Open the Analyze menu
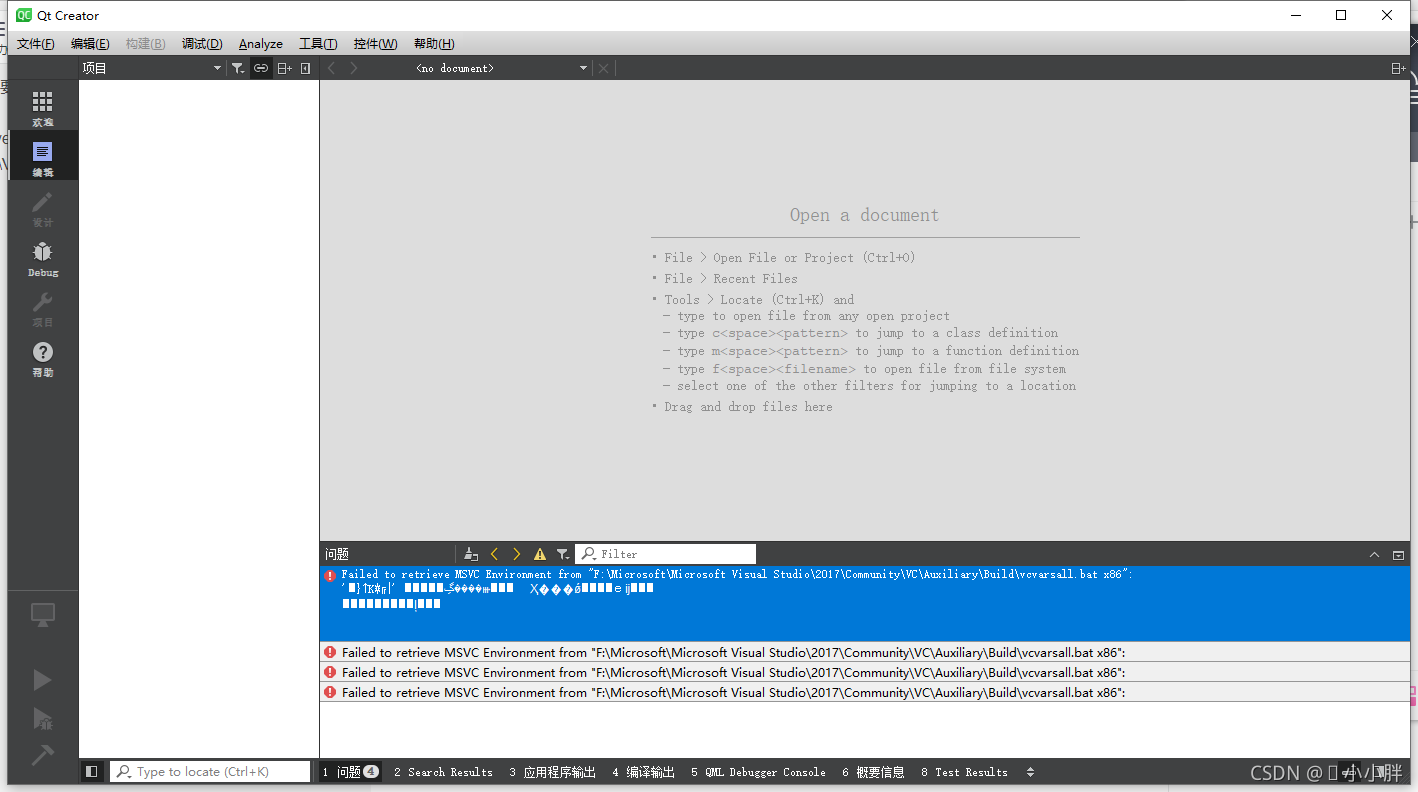 coord(261,44)
